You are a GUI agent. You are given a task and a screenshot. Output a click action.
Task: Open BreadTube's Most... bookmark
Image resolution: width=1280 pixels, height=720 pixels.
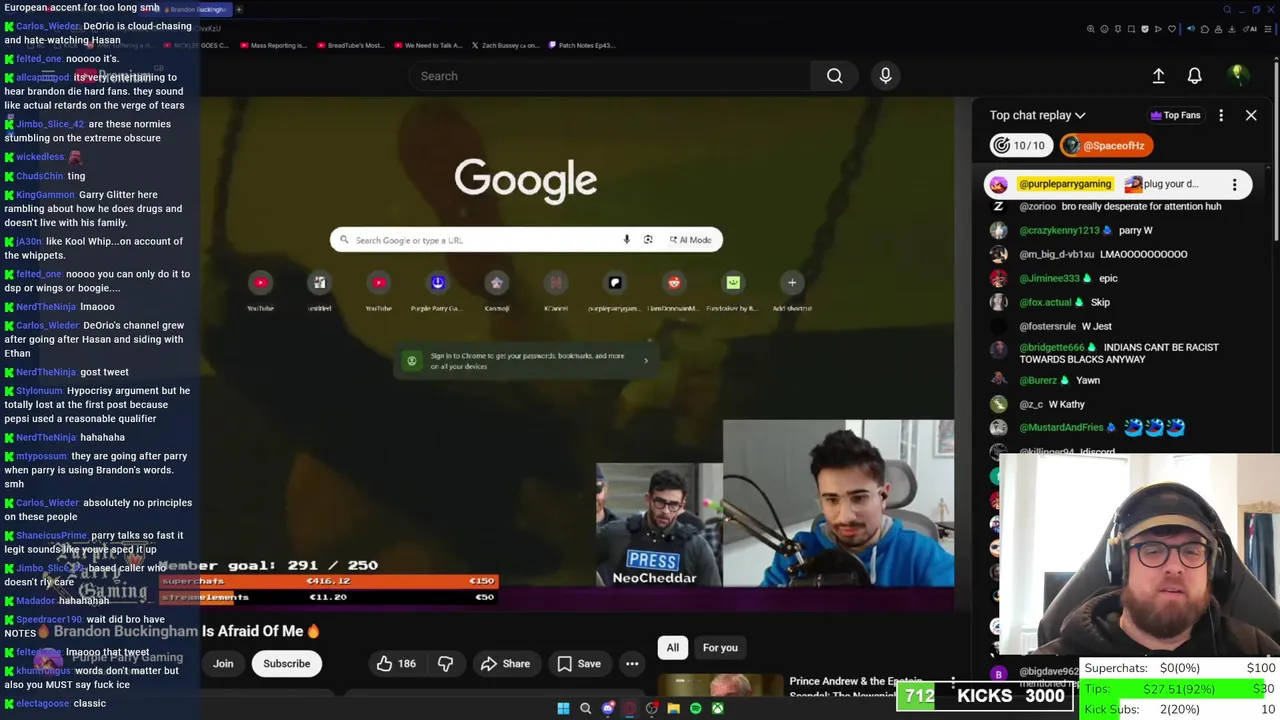(x=350, y=45)
